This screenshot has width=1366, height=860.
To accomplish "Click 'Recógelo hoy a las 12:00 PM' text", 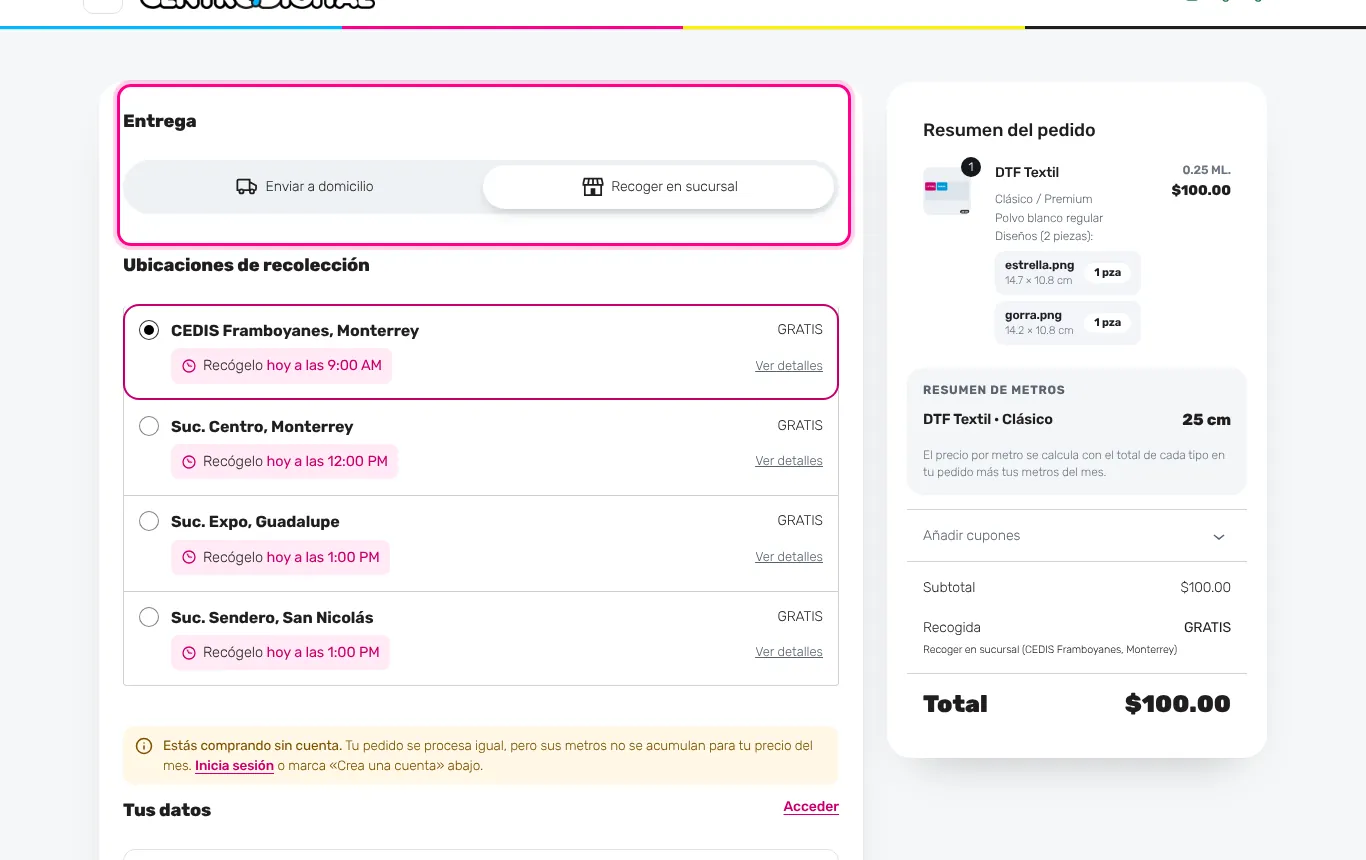I will 295,462.
